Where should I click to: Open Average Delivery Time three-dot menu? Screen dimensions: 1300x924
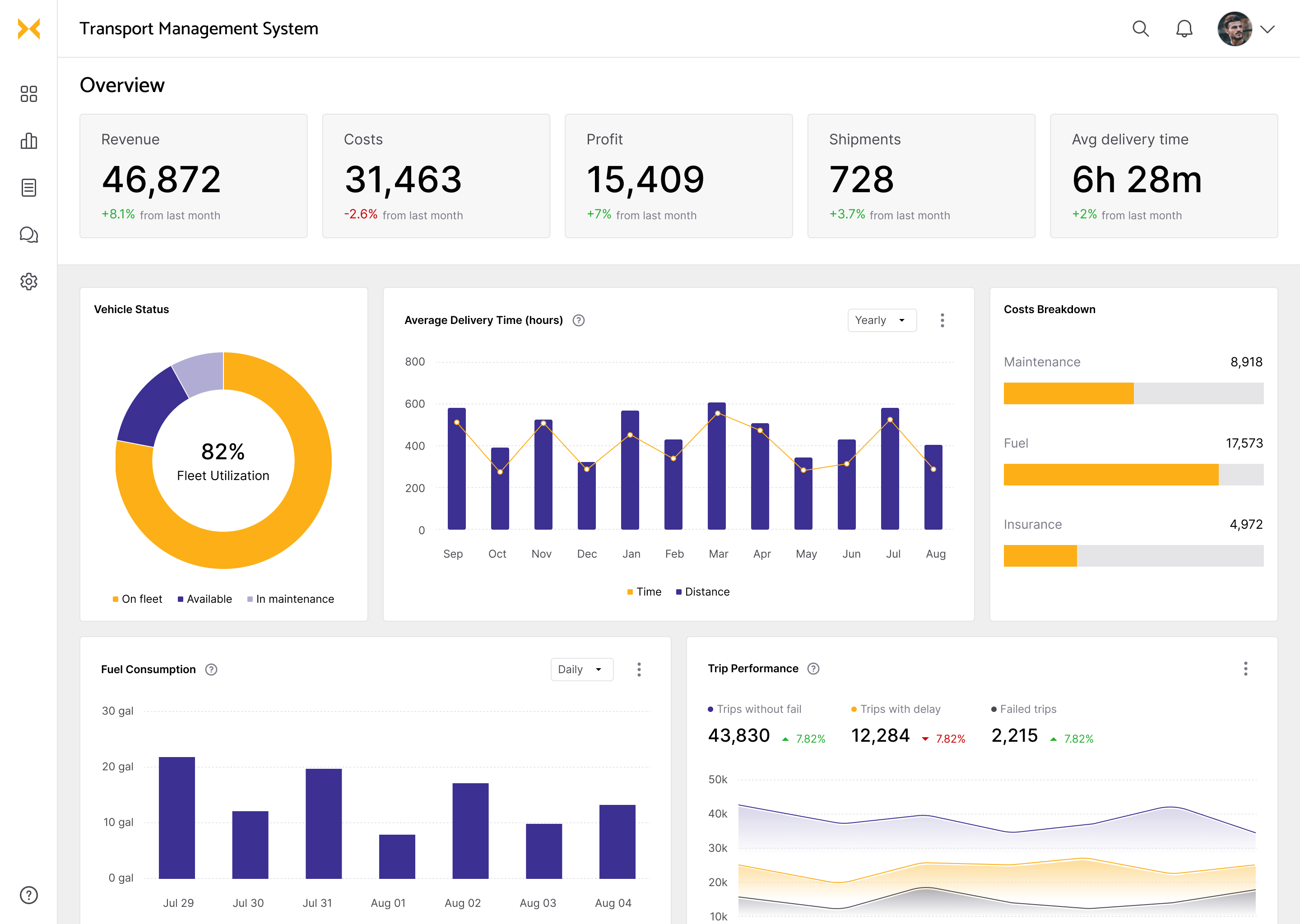click(942, 320)
